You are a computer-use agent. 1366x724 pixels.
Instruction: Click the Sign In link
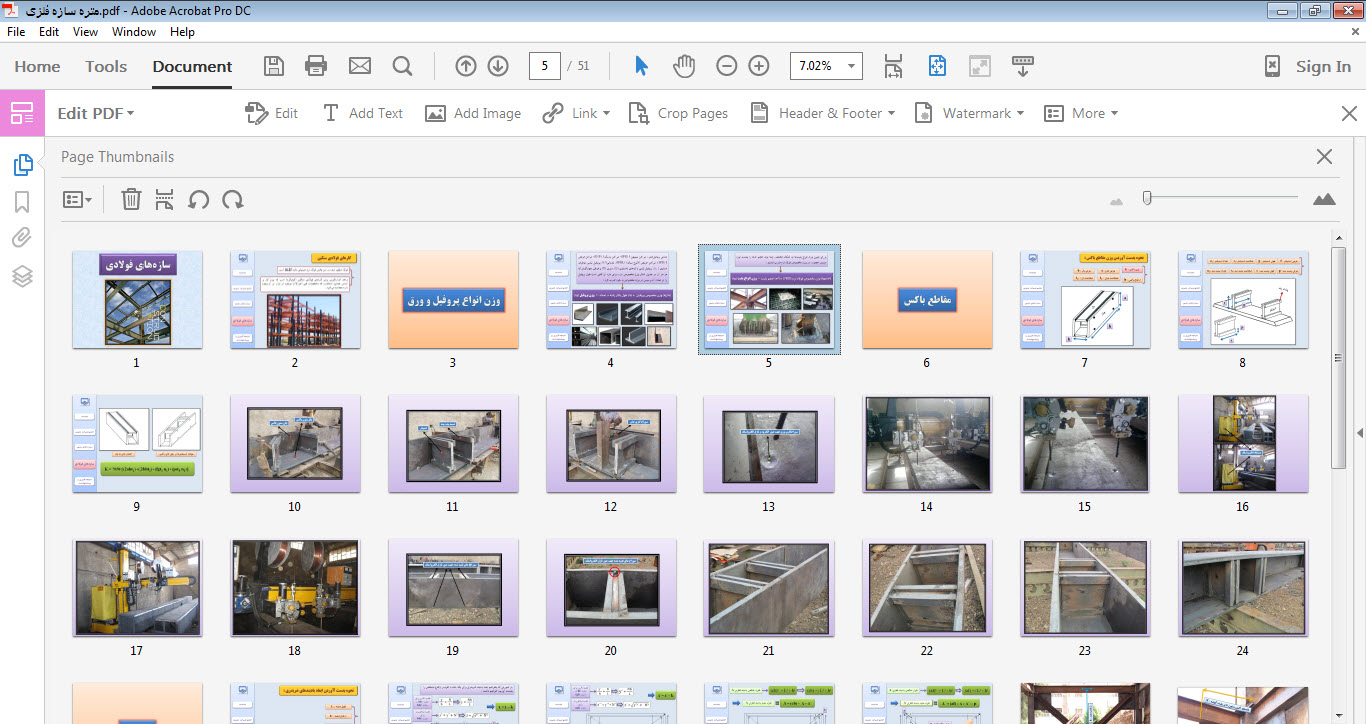[x=1322, y=66]
